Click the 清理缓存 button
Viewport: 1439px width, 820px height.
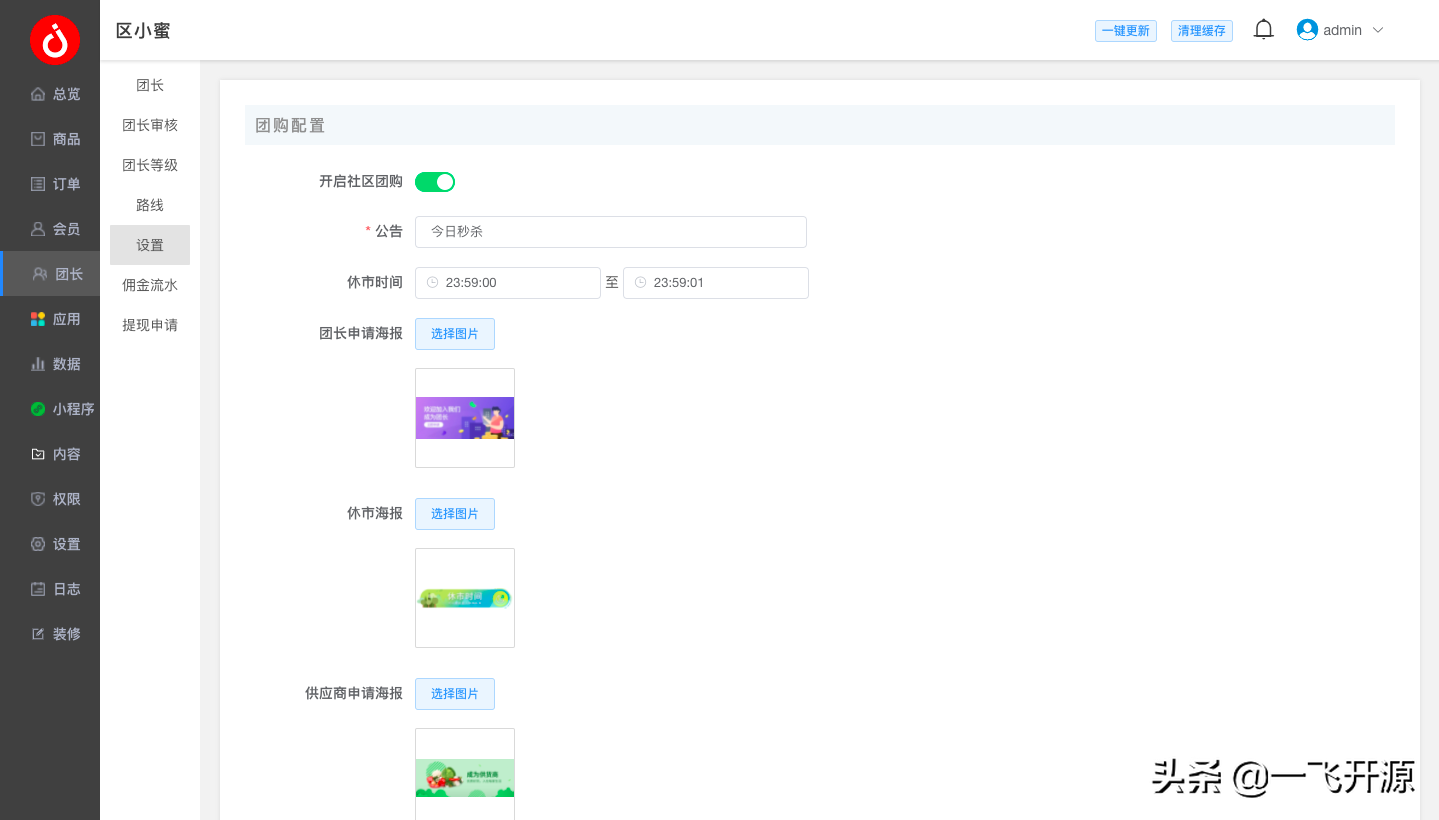(x=1202, y=31)
